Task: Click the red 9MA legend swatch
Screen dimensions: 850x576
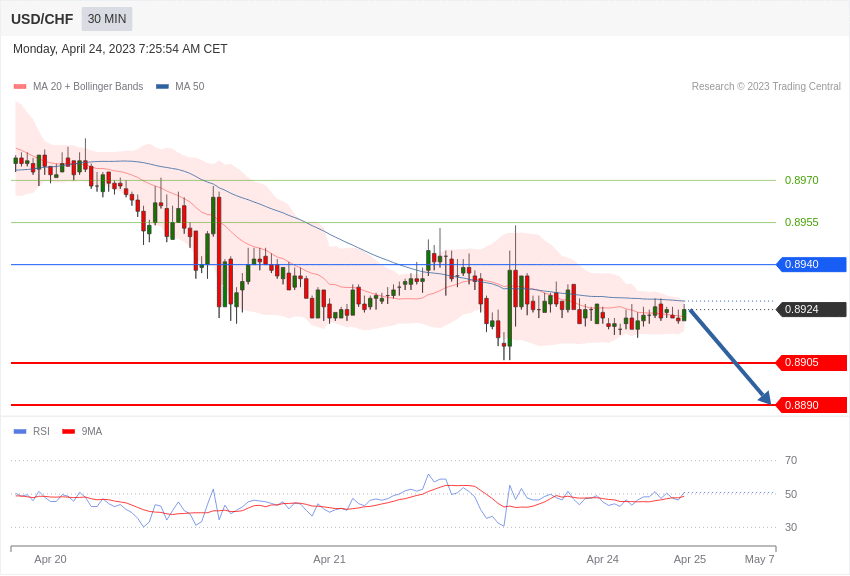Action: pos(69,431)
